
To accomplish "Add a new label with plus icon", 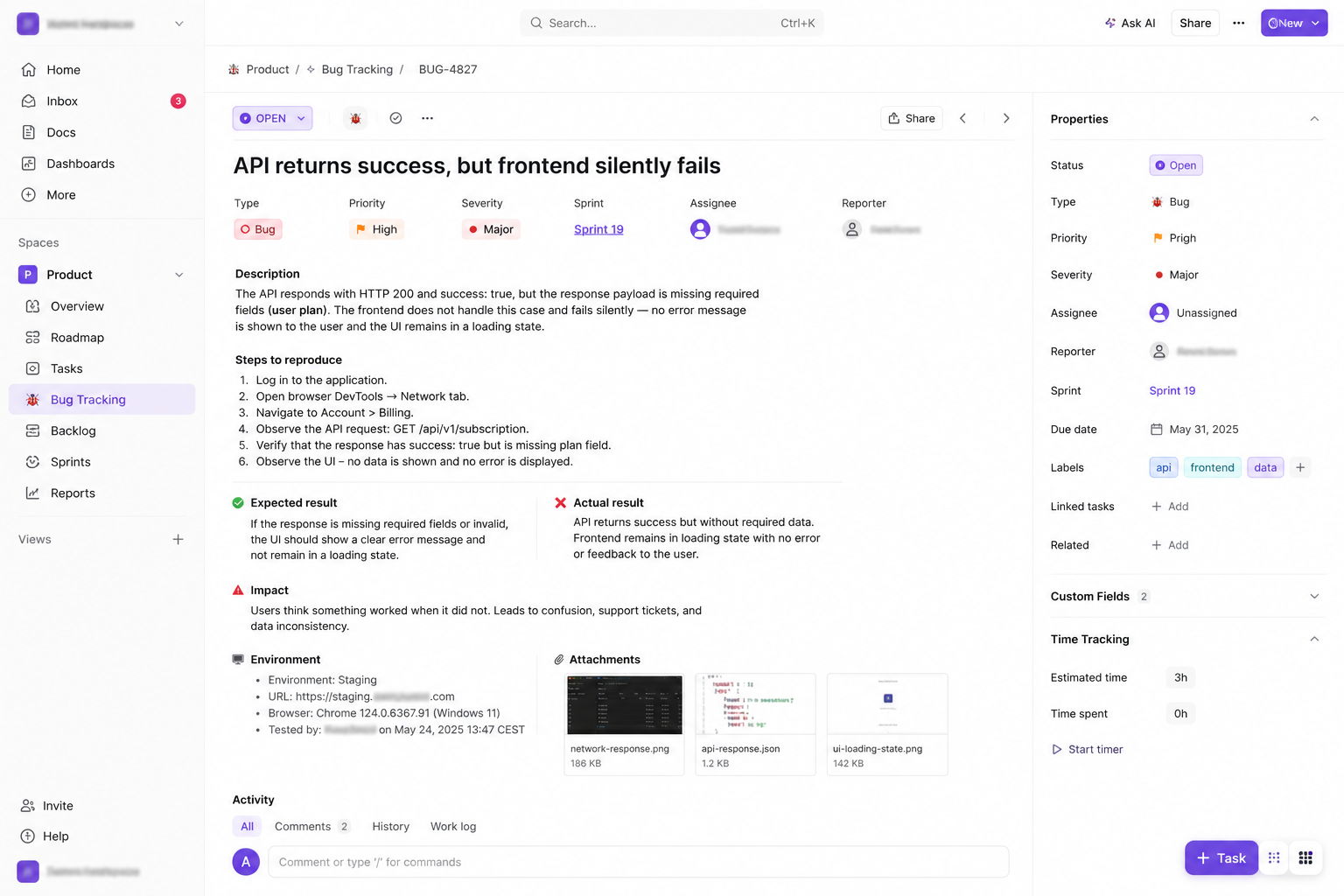I will 1300,468.
